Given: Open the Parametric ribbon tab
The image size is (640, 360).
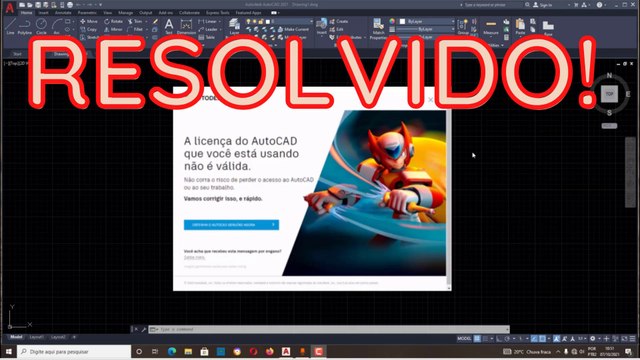Looking at the screenshot, I should click(x=87, y=13).
